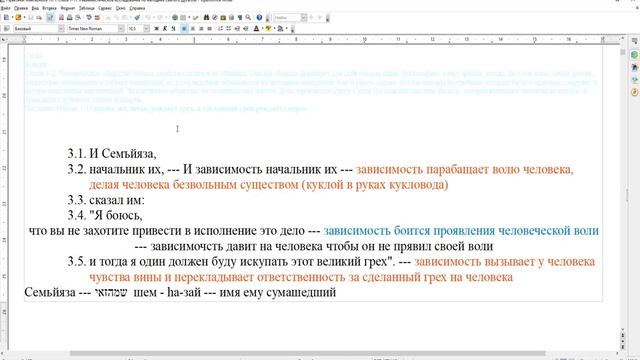The height and width of the screenshot is (360, 640).
Task: Click into the Find toolbar search field
Action: pos(287,18)
